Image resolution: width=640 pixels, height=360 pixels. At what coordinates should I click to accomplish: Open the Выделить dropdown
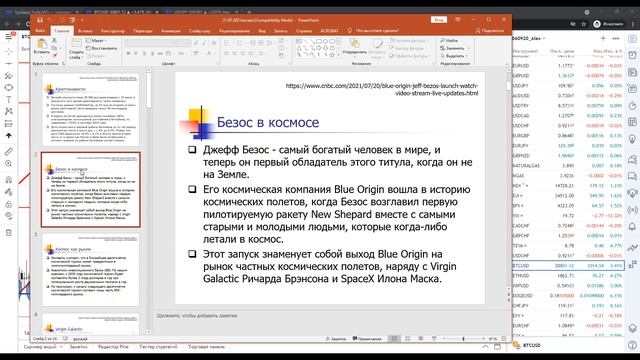coord(453,56)
